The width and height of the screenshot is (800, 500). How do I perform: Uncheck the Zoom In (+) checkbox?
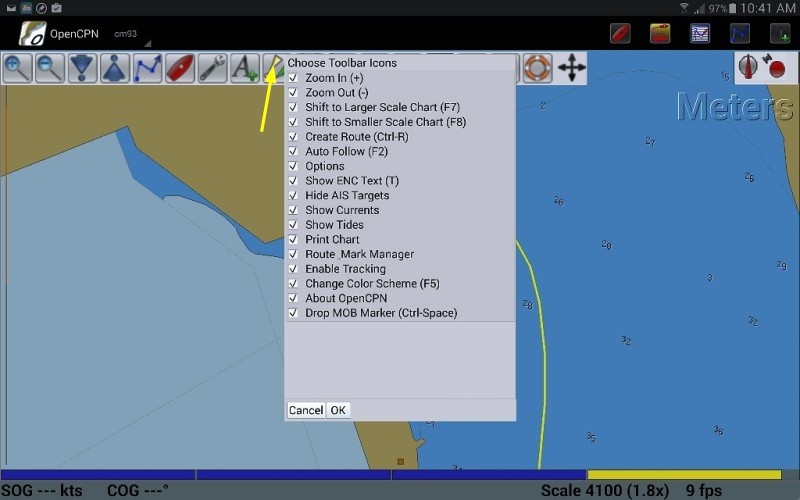pyautogui.click(x=293, y=78)
